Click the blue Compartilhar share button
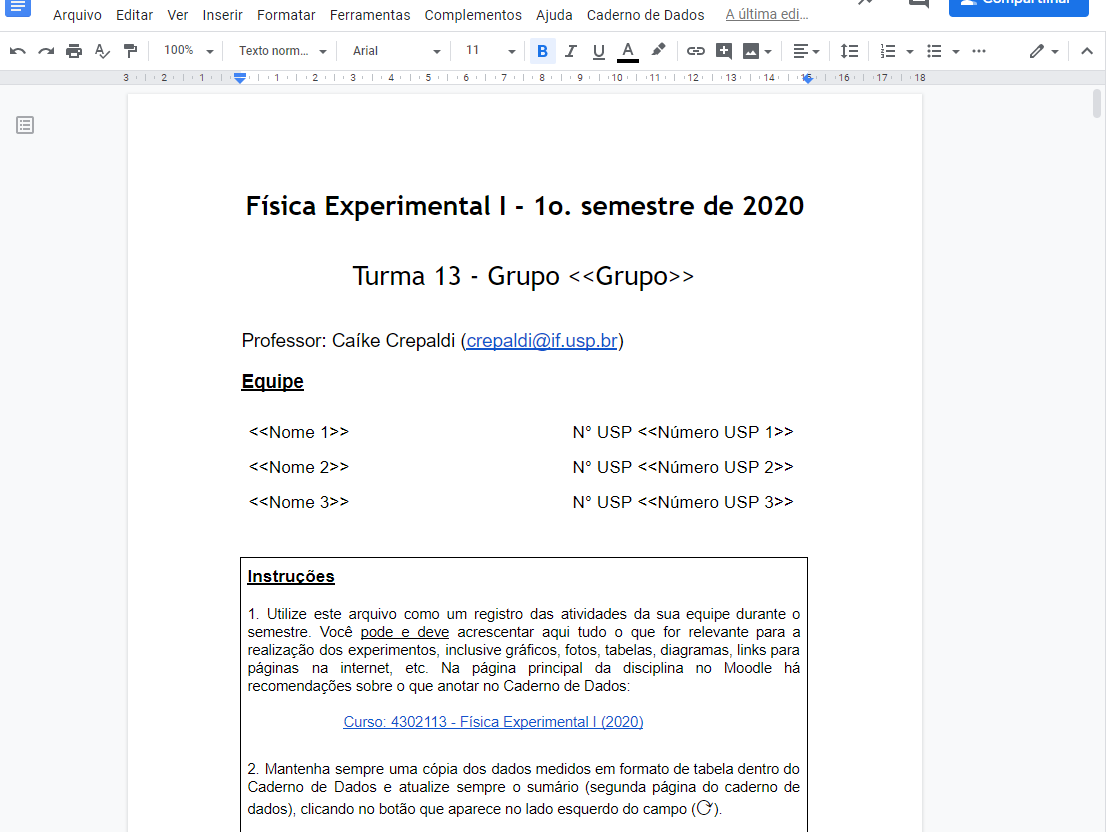 pos(1019,6)
